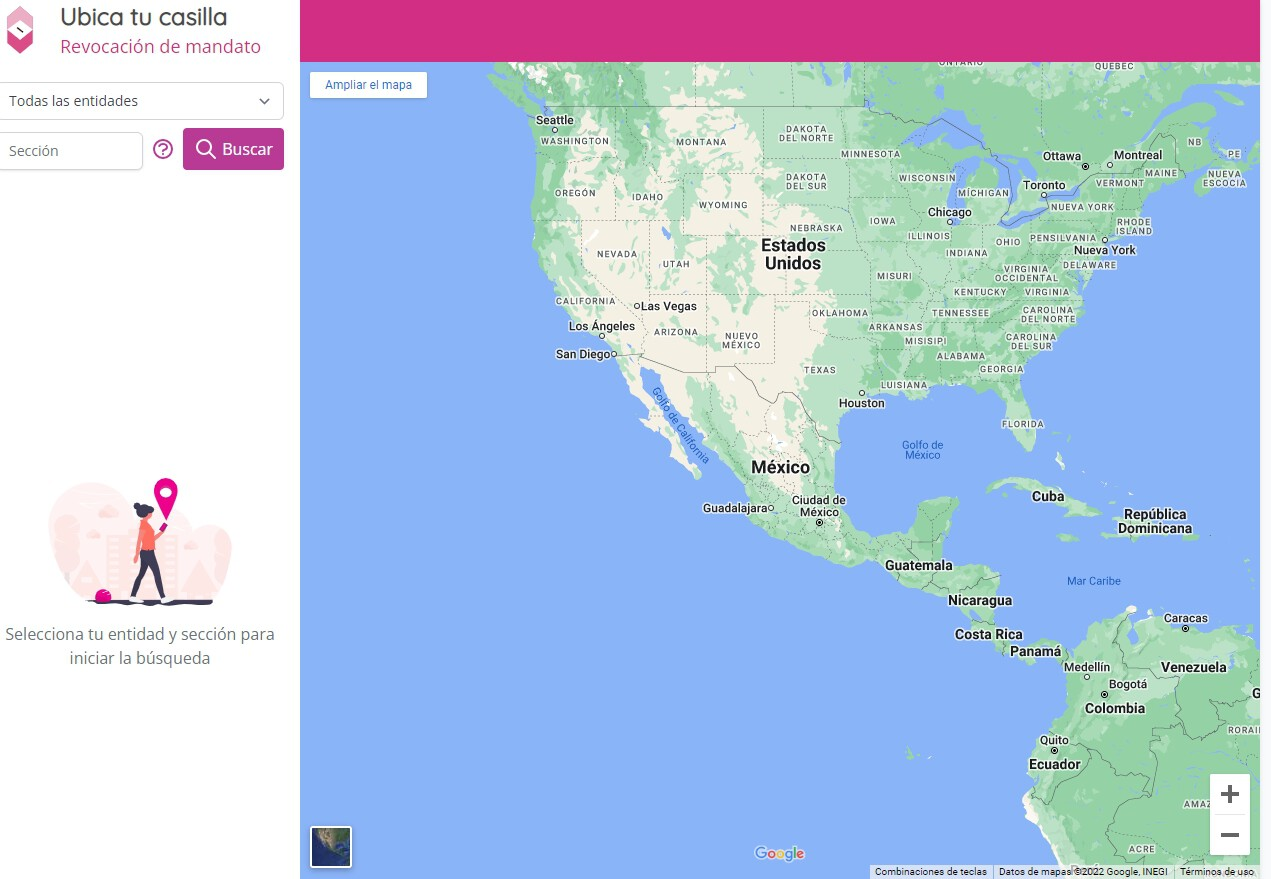Click the Estados Unidos label on map
This screenshot has height=879, width=1271.
tap(792, 254)
